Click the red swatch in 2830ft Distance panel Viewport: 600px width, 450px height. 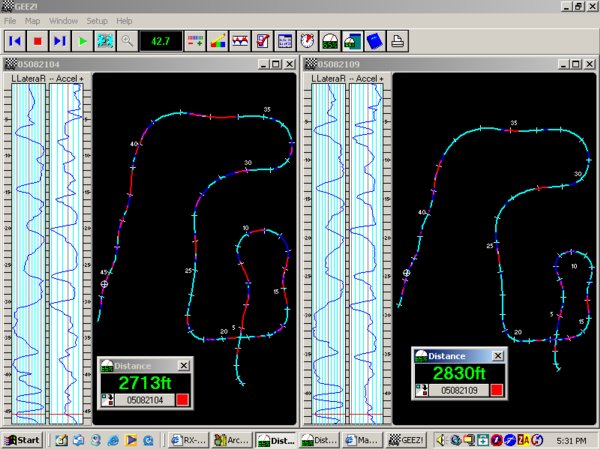click(x=497, y=390)
